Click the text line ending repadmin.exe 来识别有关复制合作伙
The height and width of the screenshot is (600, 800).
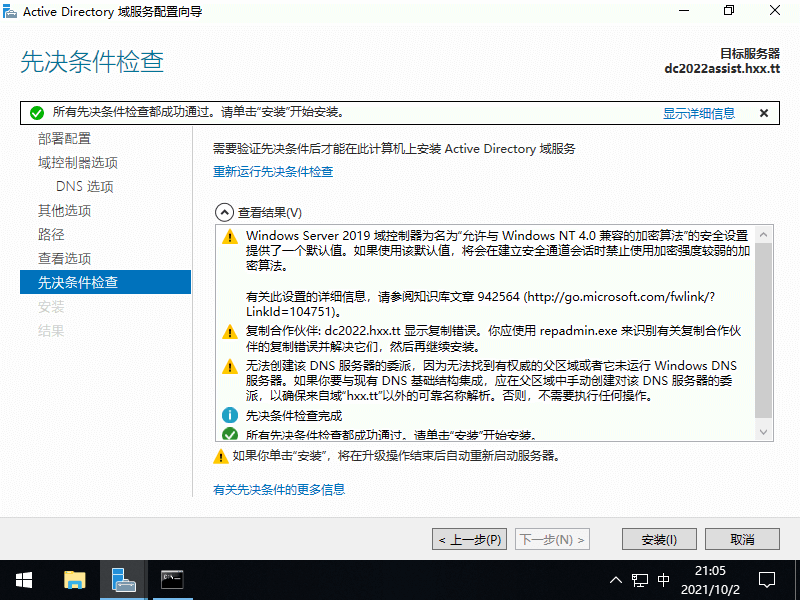coord(493,331)
